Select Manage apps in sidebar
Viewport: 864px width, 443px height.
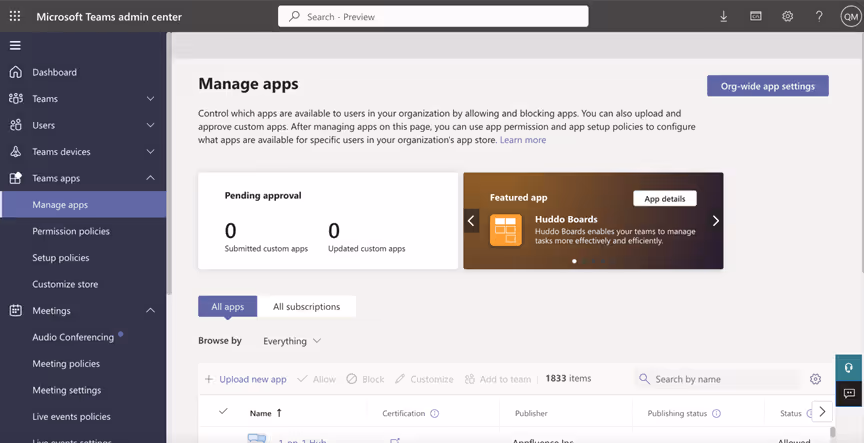point(83,204)
